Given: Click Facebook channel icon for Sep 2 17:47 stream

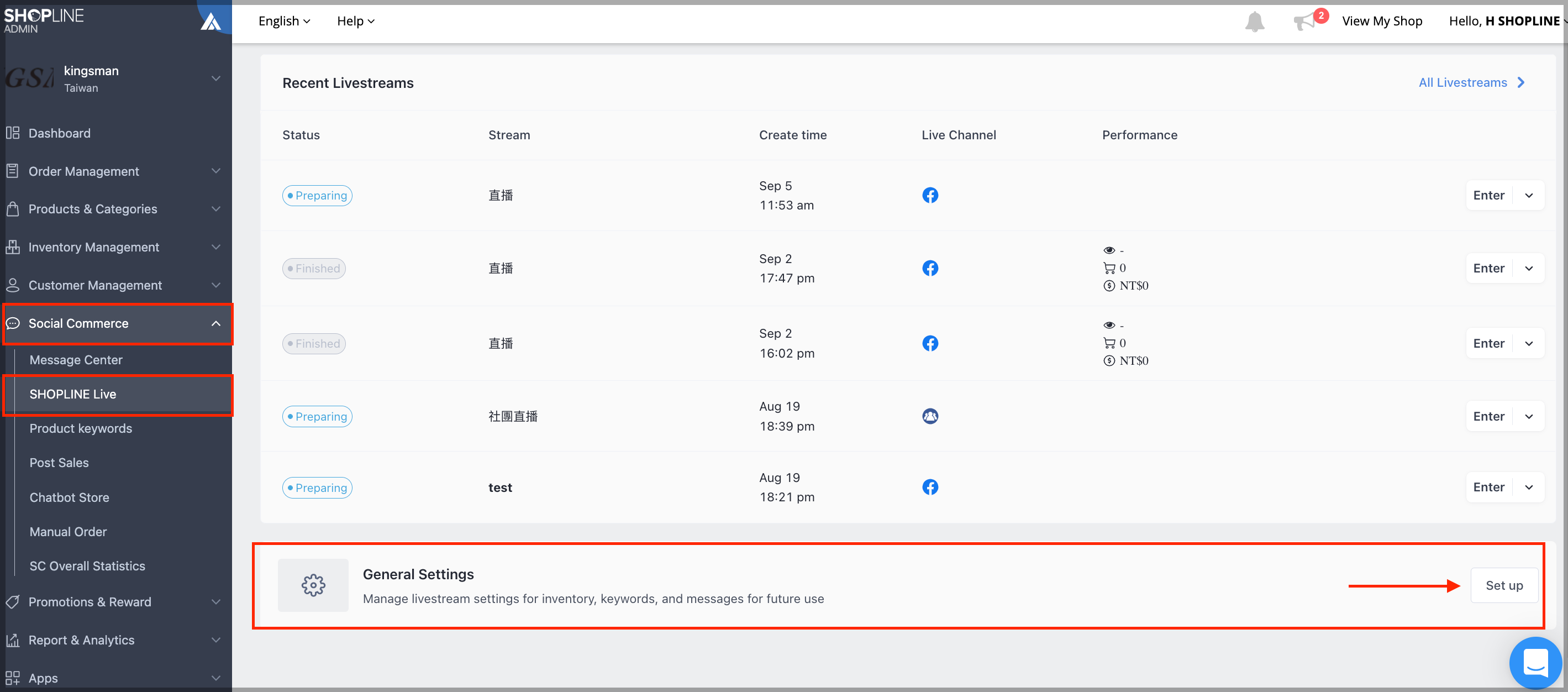Looking at the screenshot, I should (x=930, y=268).
